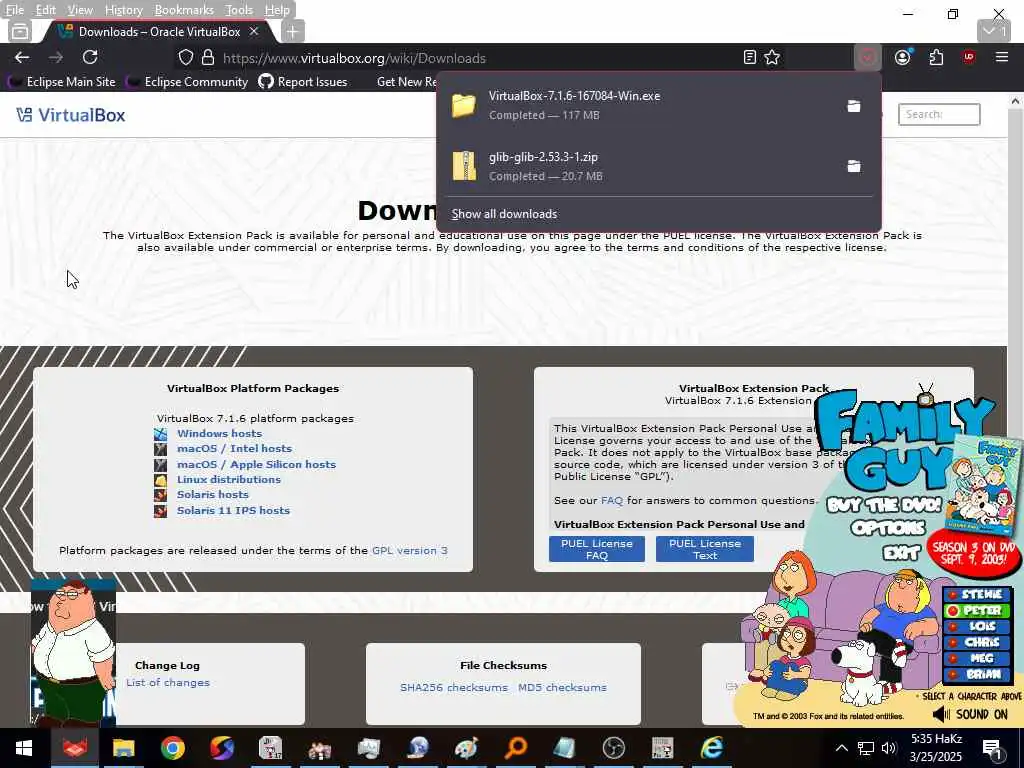Close the downloads panel via toolbar downloads button
The image size is (1024, 768).
[x=867, y=57]
